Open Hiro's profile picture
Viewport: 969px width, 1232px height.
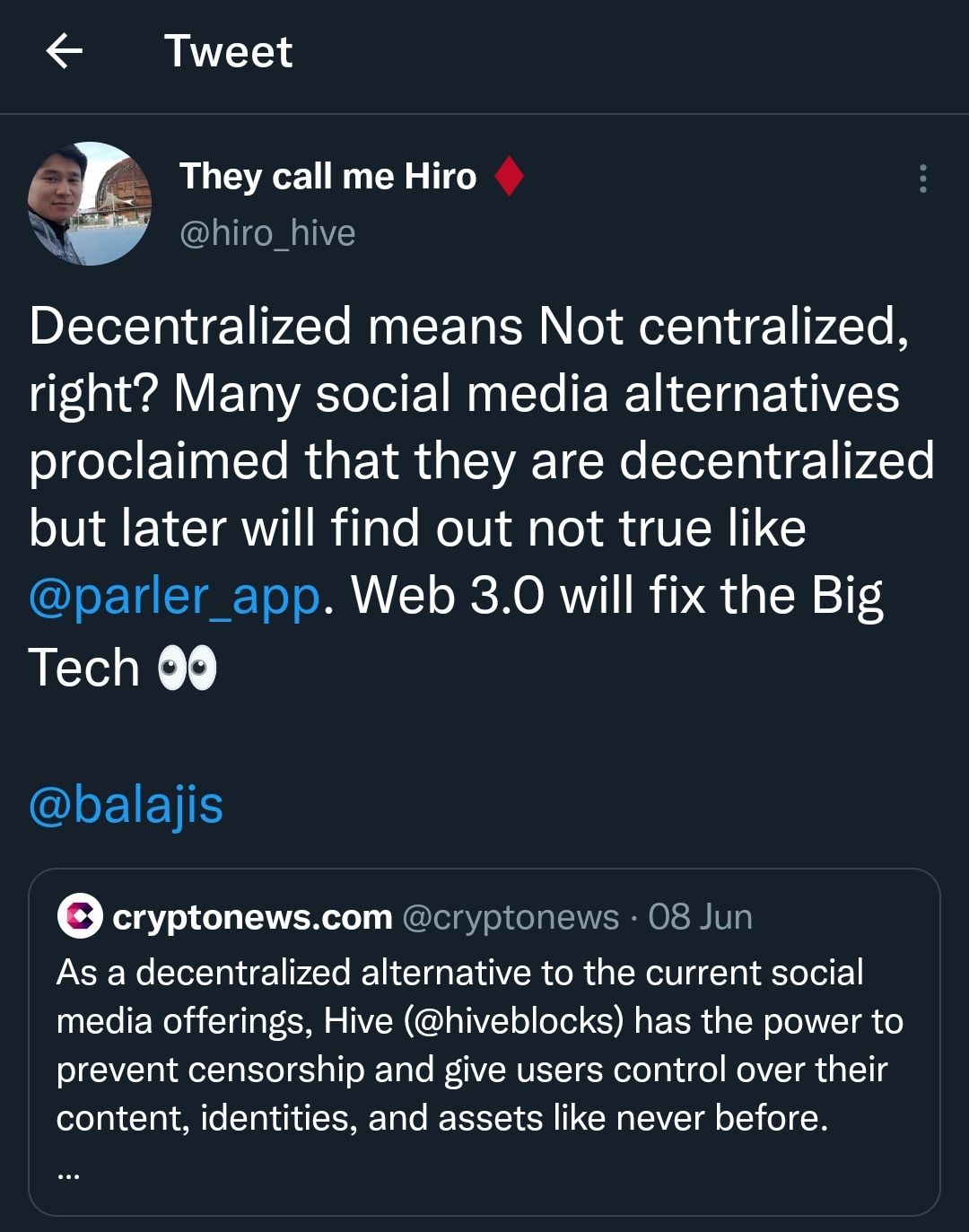point(90,204)
